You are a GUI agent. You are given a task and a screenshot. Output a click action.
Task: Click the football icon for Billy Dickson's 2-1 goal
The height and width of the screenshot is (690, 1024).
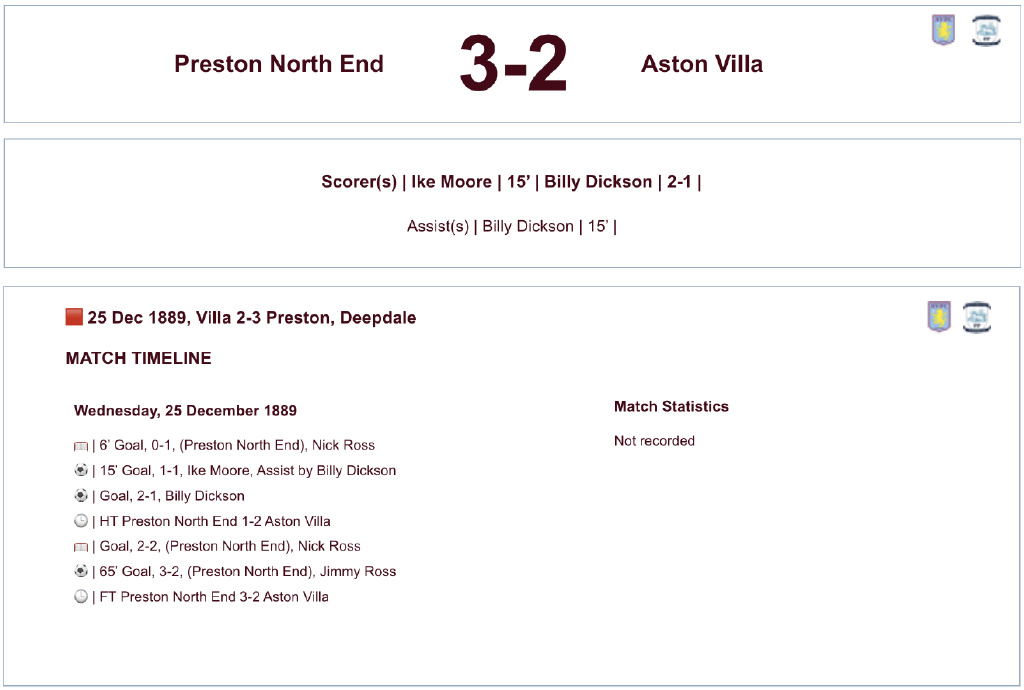[81, 496]
